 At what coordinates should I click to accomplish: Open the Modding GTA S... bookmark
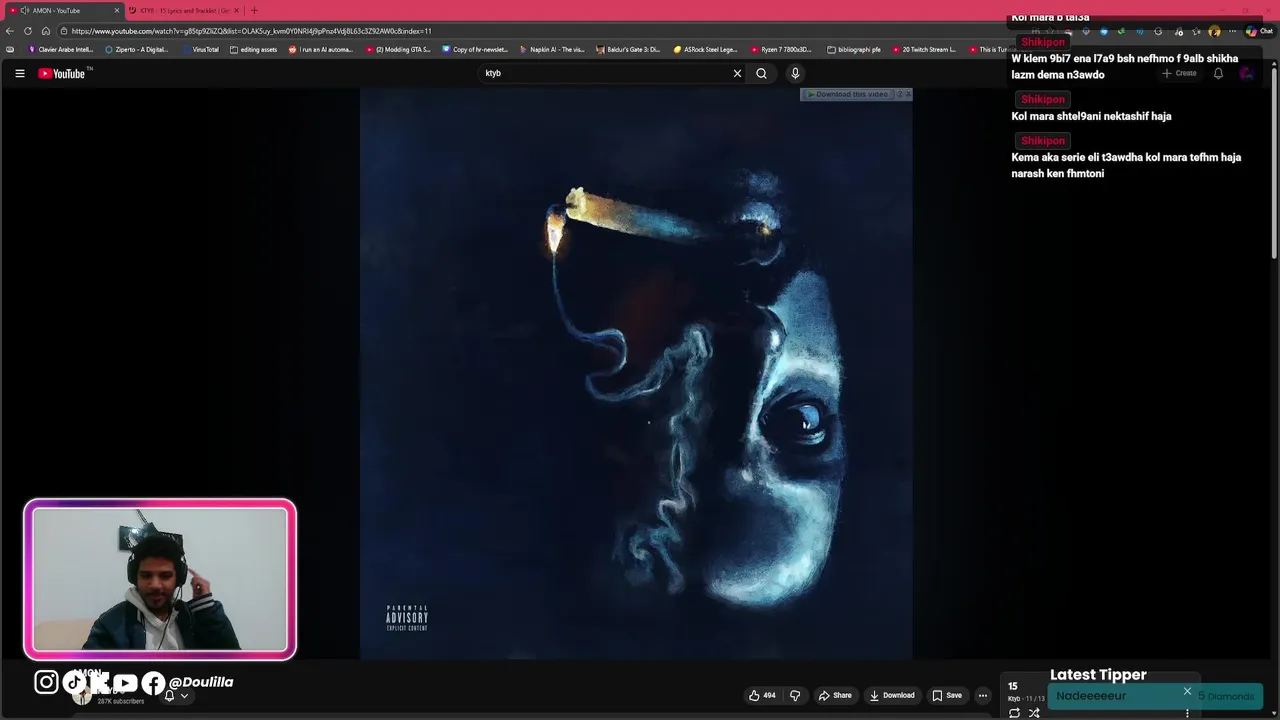coord(398,49)
